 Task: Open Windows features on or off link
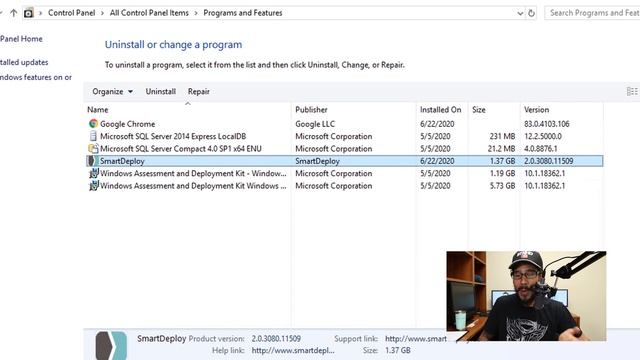point(36,77)
